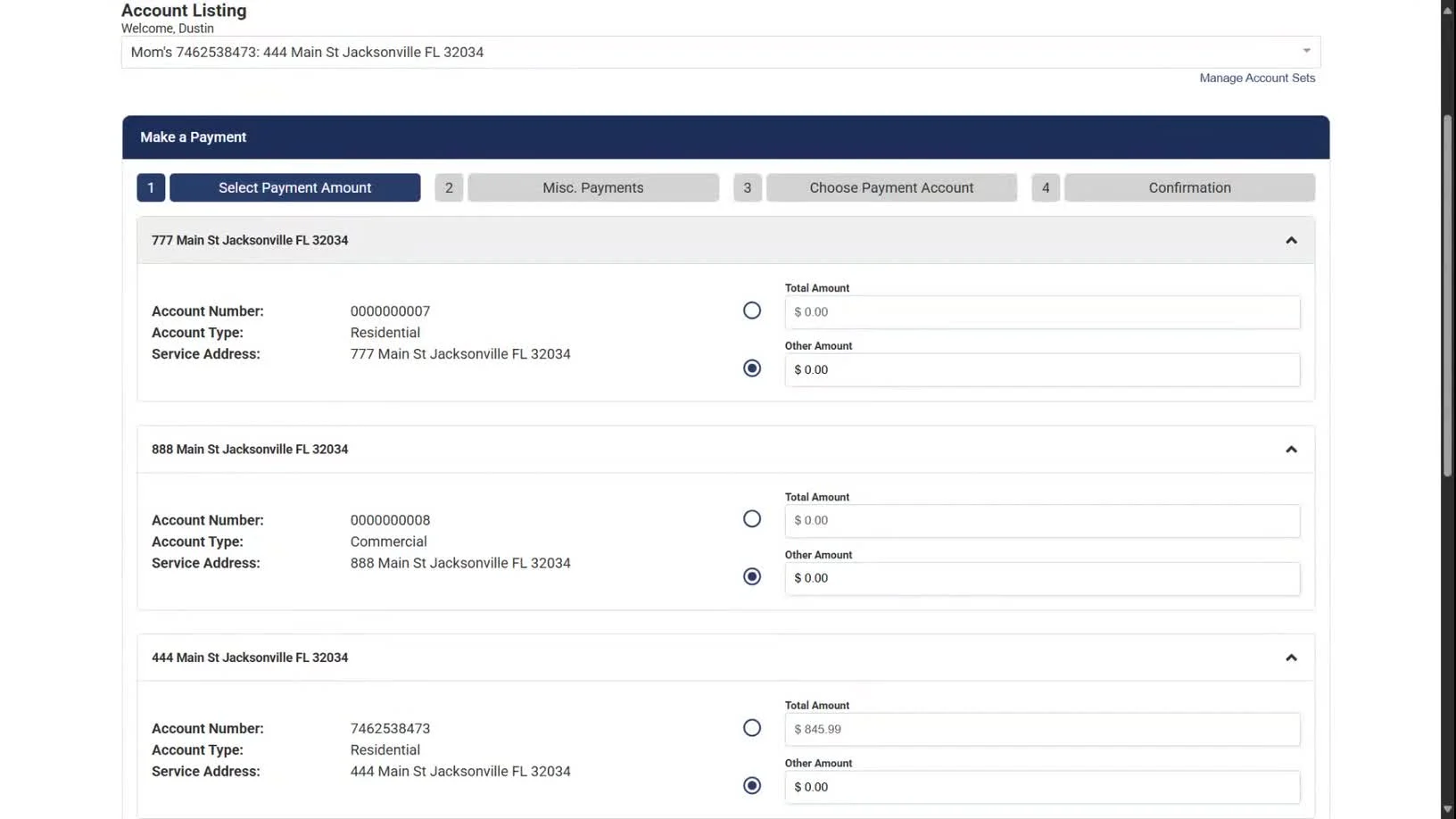This screenshot has height=819, width=1456.
Task: Go to the Misc. Payments step
Action: [593, 187]
